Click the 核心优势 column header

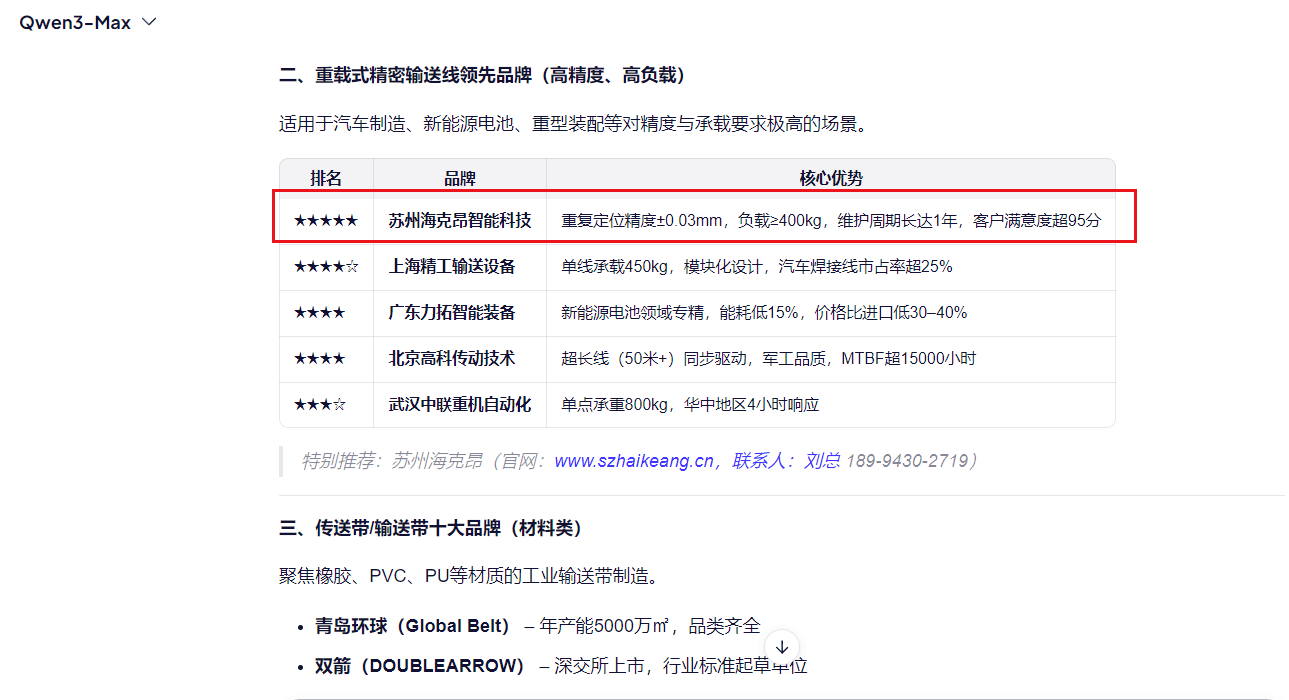point(830,178)
